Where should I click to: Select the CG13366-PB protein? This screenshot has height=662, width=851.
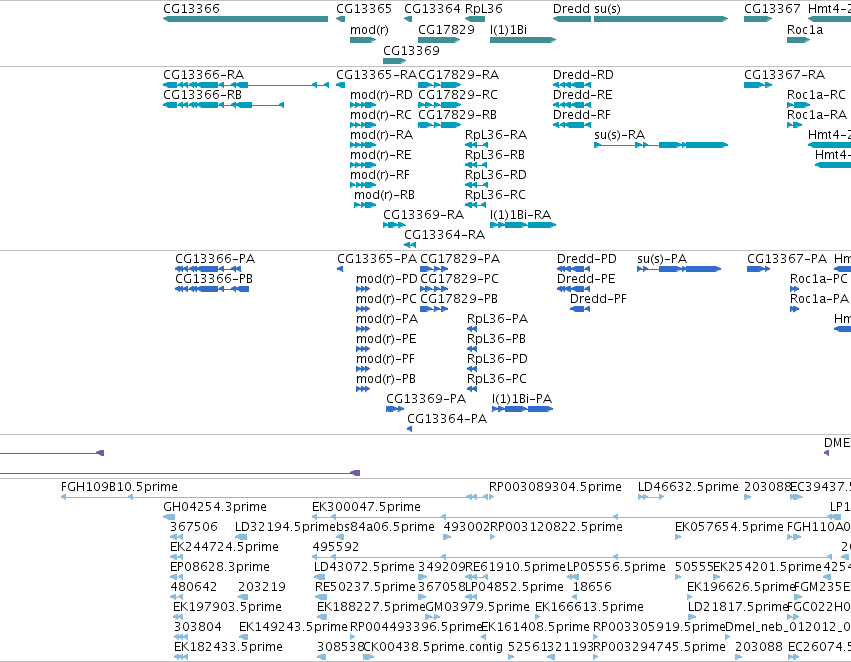212,289
